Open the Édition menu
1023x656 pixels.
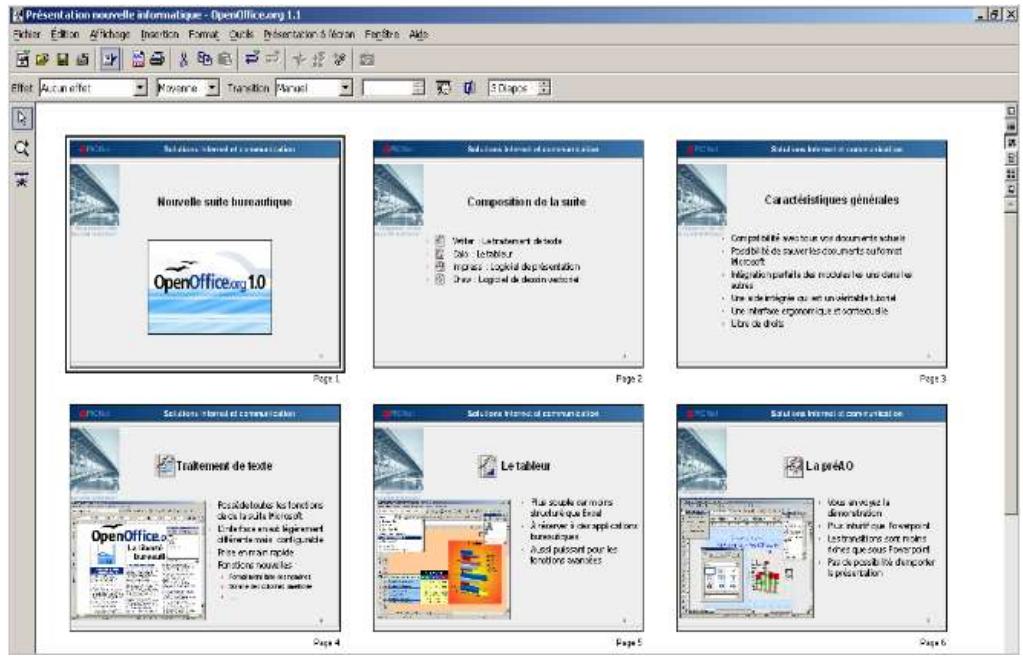[x=65, y=34]
